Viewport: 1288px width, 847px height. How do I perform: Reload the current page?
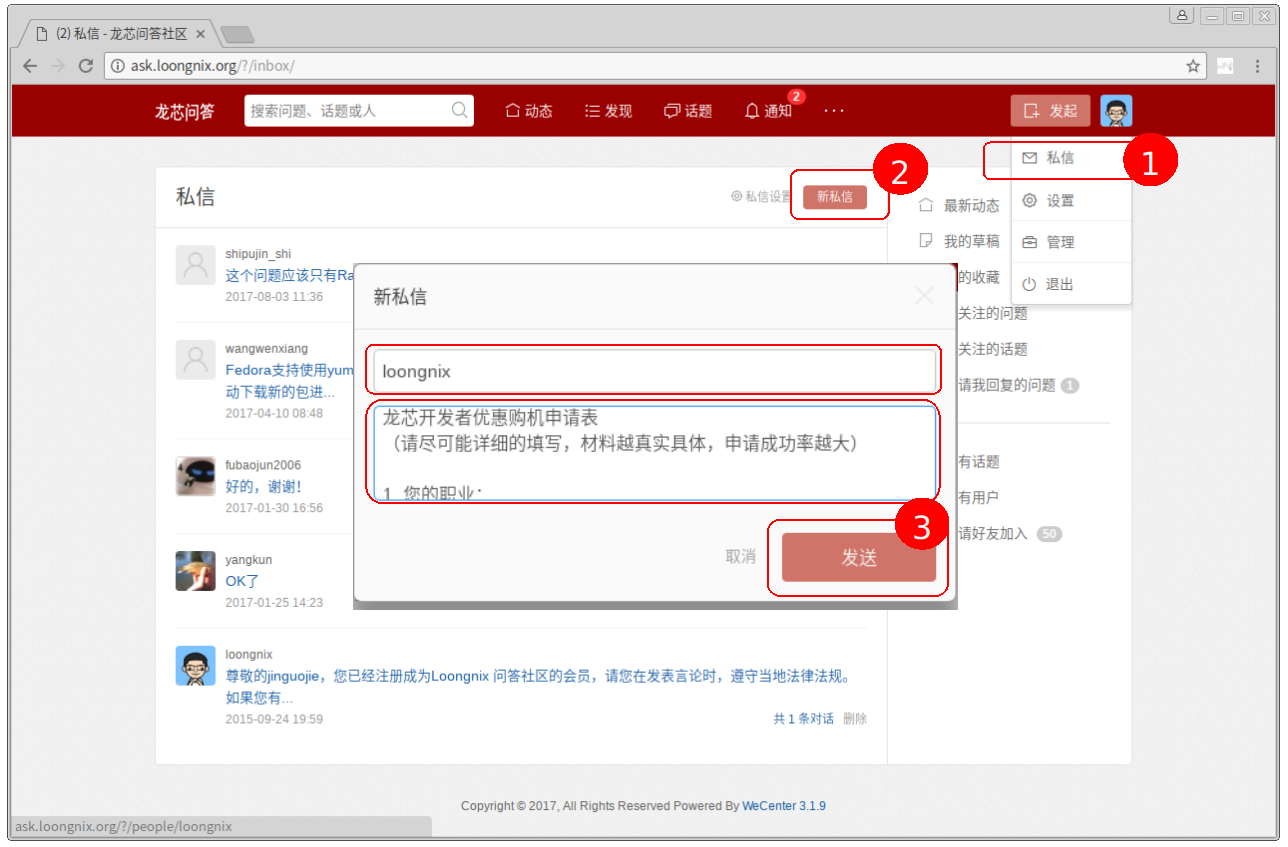(x=86, y=66)
